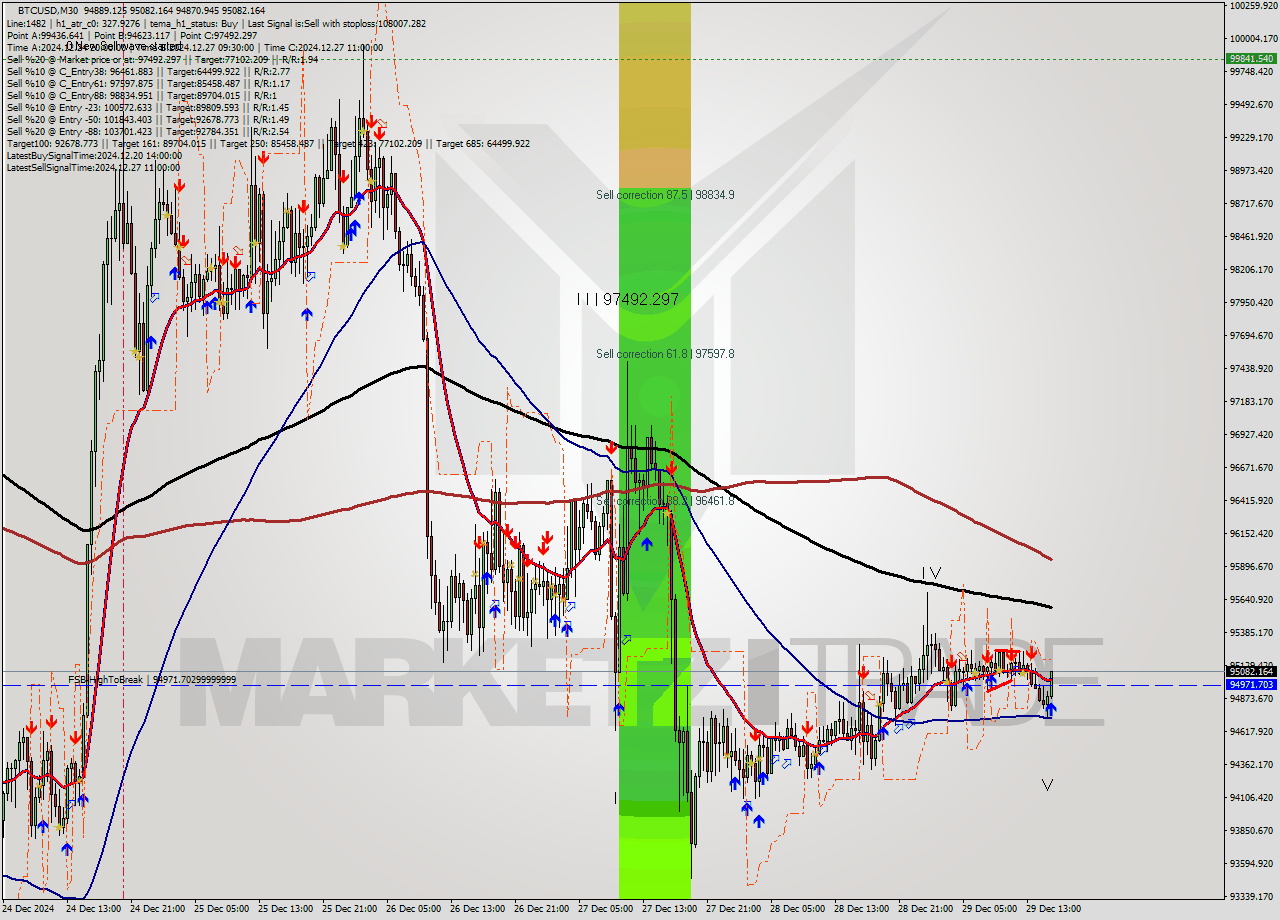
Task: Select the 'Sell %20 @ Entry -88: 103701.423' line
Action: pyautogui.click(x=148, y=131)
